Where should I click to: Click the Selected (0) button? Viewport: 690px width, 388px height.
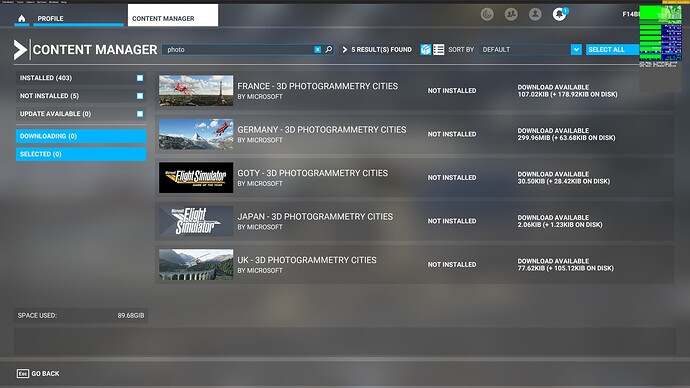[81, 154]
